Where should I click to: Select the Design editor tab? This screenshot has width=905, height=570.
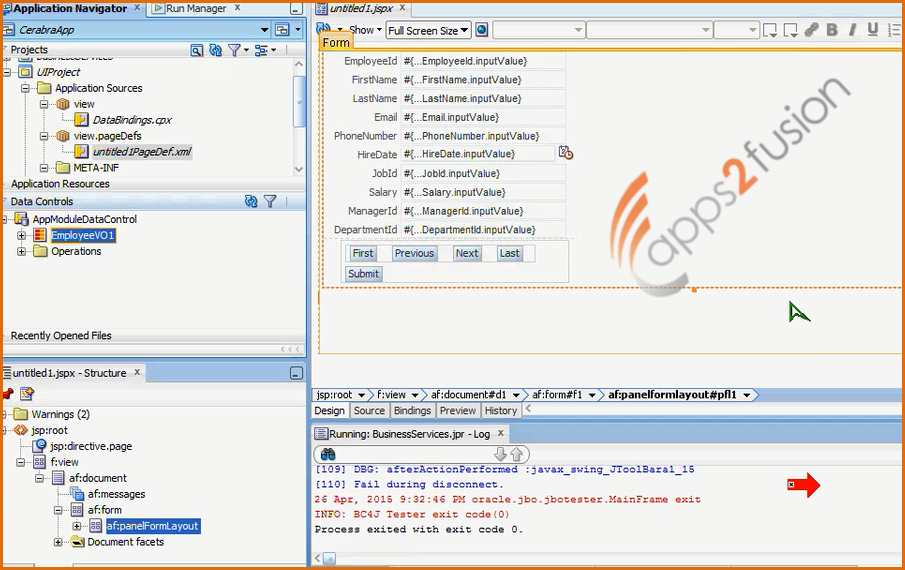[330, 411]
